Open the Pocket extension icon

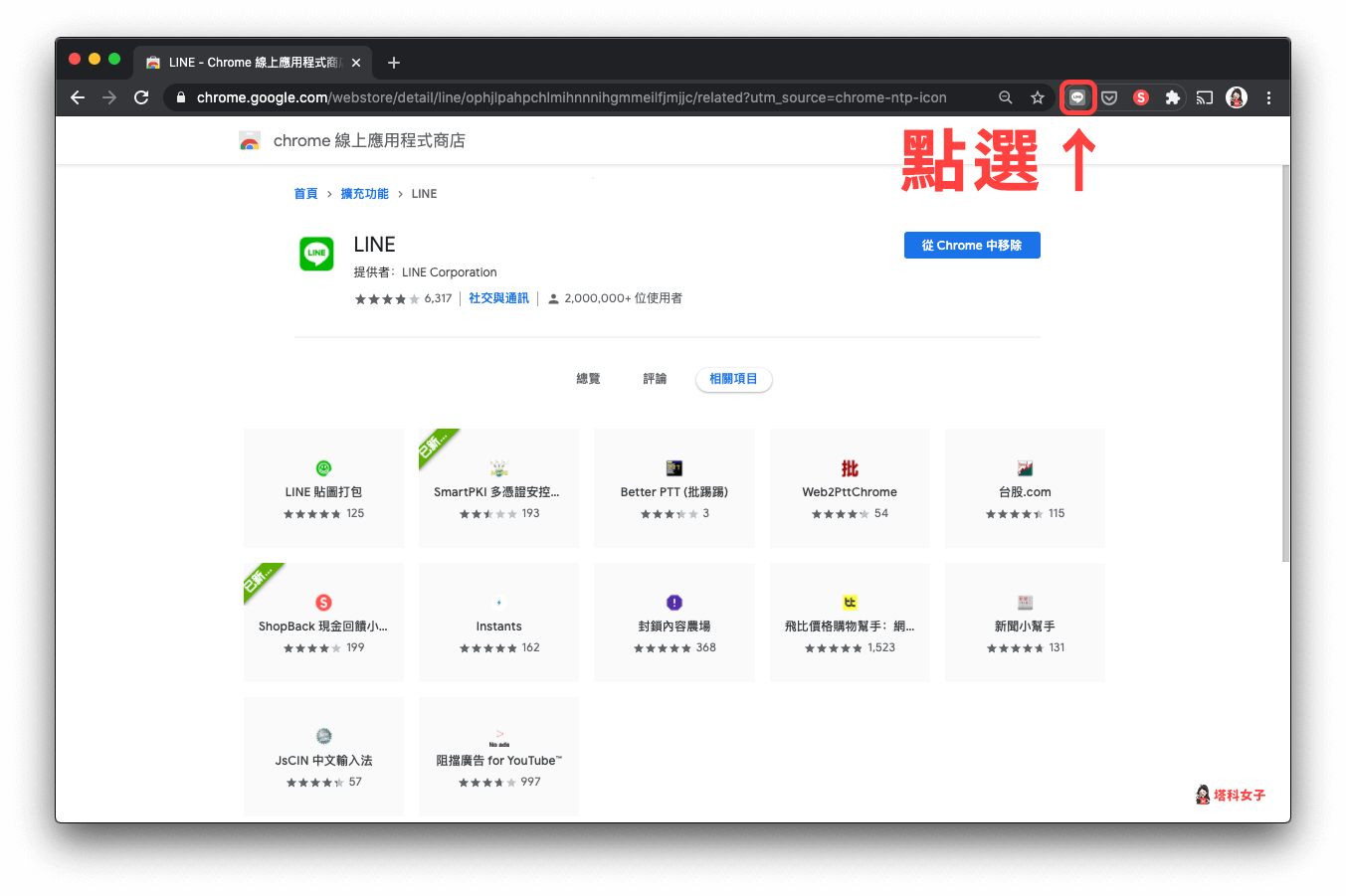point(1109,97)
